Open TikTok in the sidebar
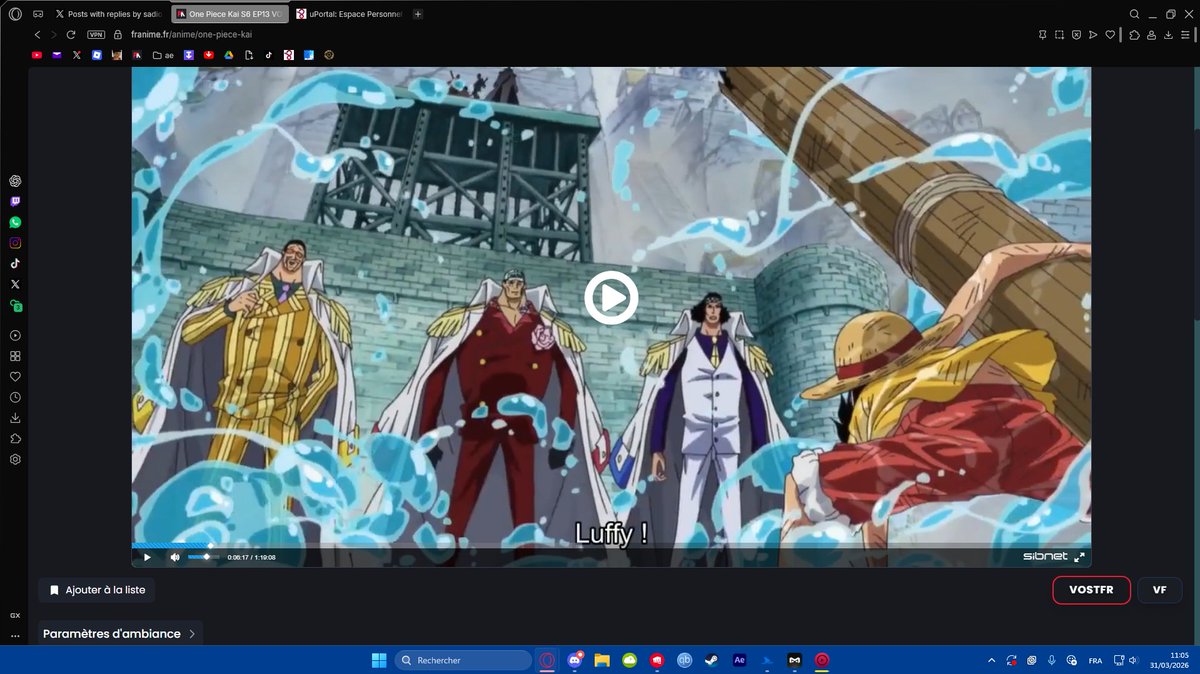1200x674 pixels. pos(15,264)
